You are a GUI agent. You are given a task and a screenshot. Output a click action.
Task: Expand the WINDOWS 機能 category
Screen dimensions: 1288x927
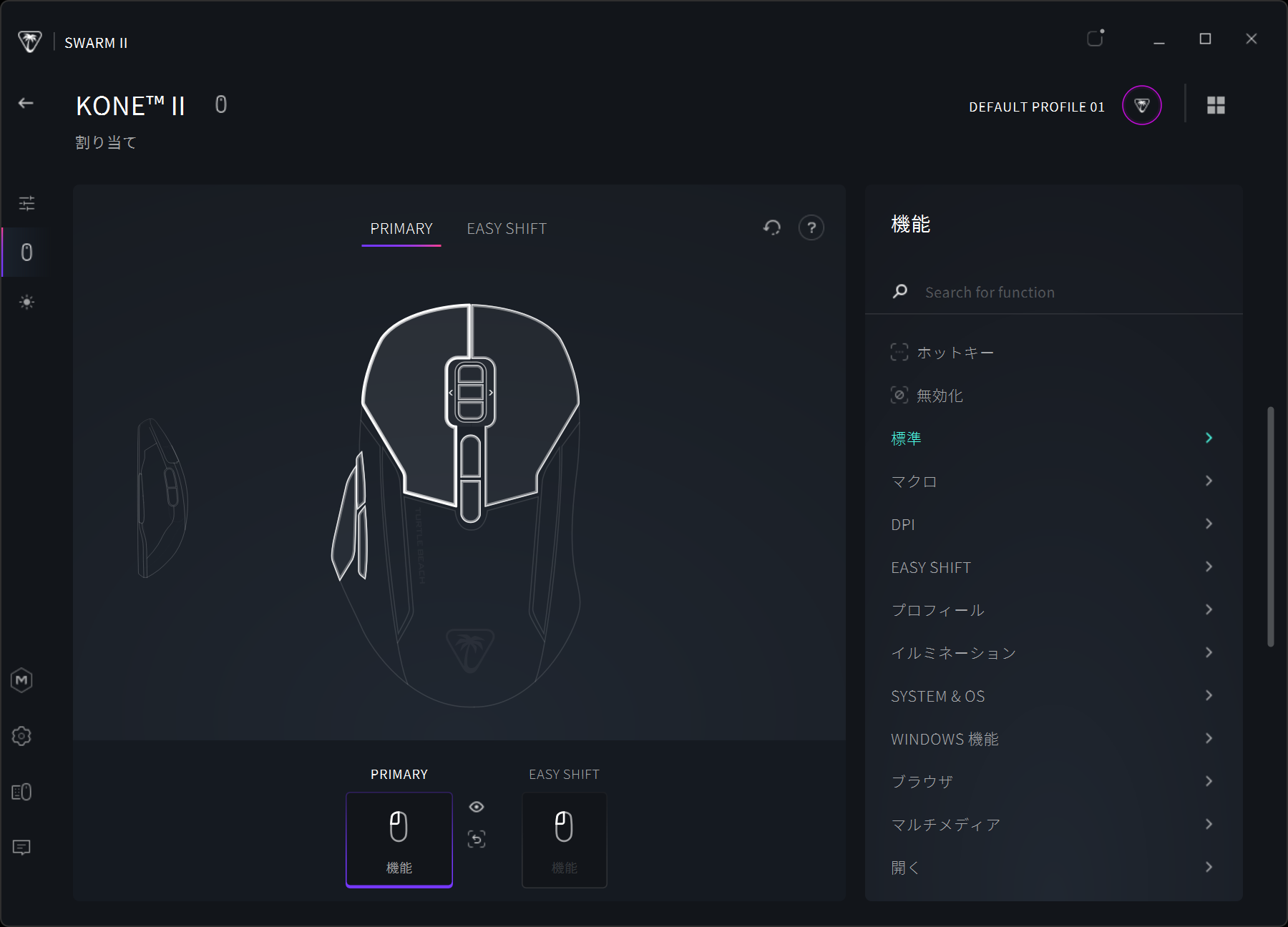[1053, 739]
